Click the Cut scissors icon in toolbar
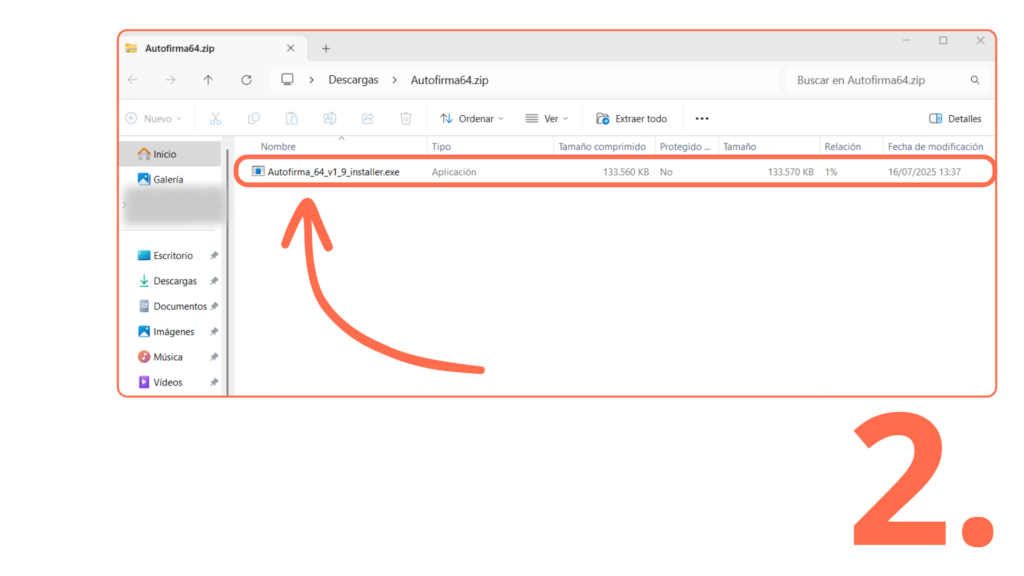1024x576 pixels. [x=215, y=118]
